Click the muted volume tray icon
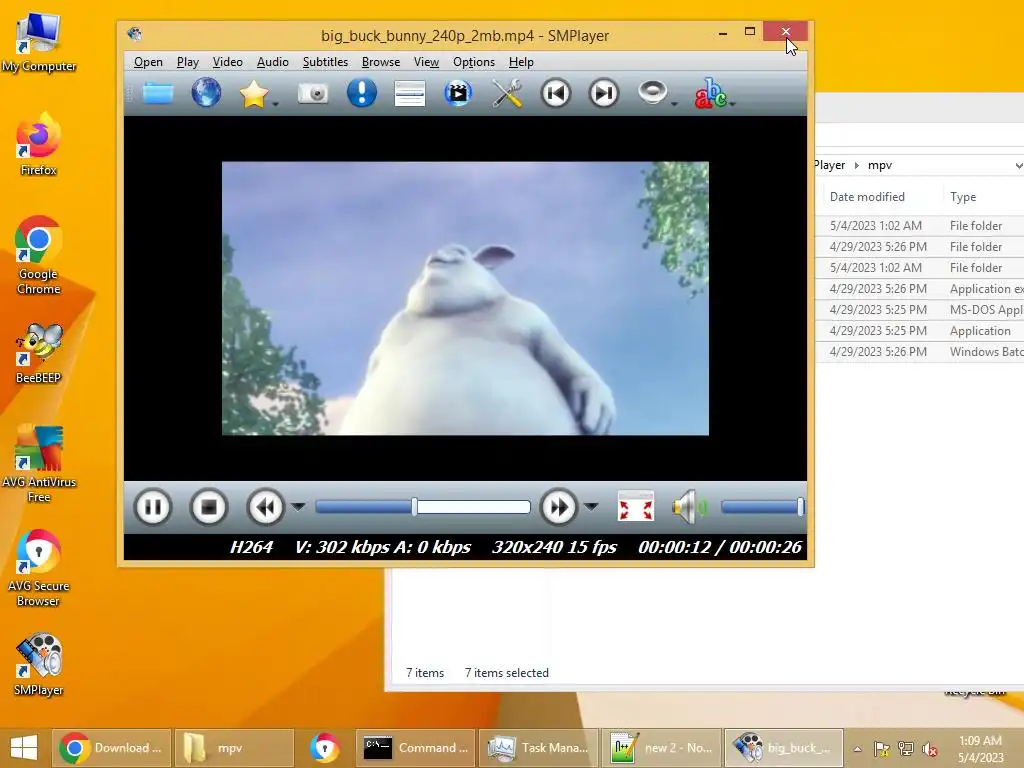The width and height of the screenshot is (1024, 768). pos(930,749)
